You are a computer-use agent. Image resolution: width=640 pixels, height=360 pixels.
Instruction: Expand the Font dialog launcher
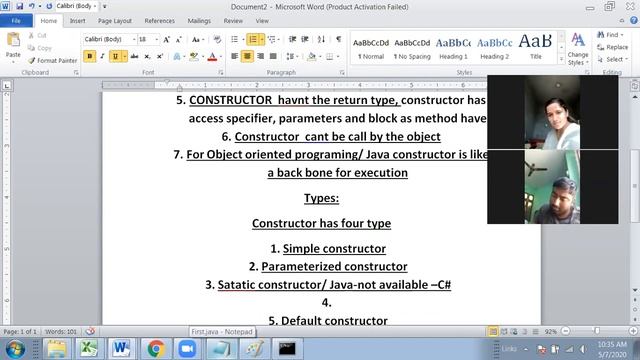(221, 72)
